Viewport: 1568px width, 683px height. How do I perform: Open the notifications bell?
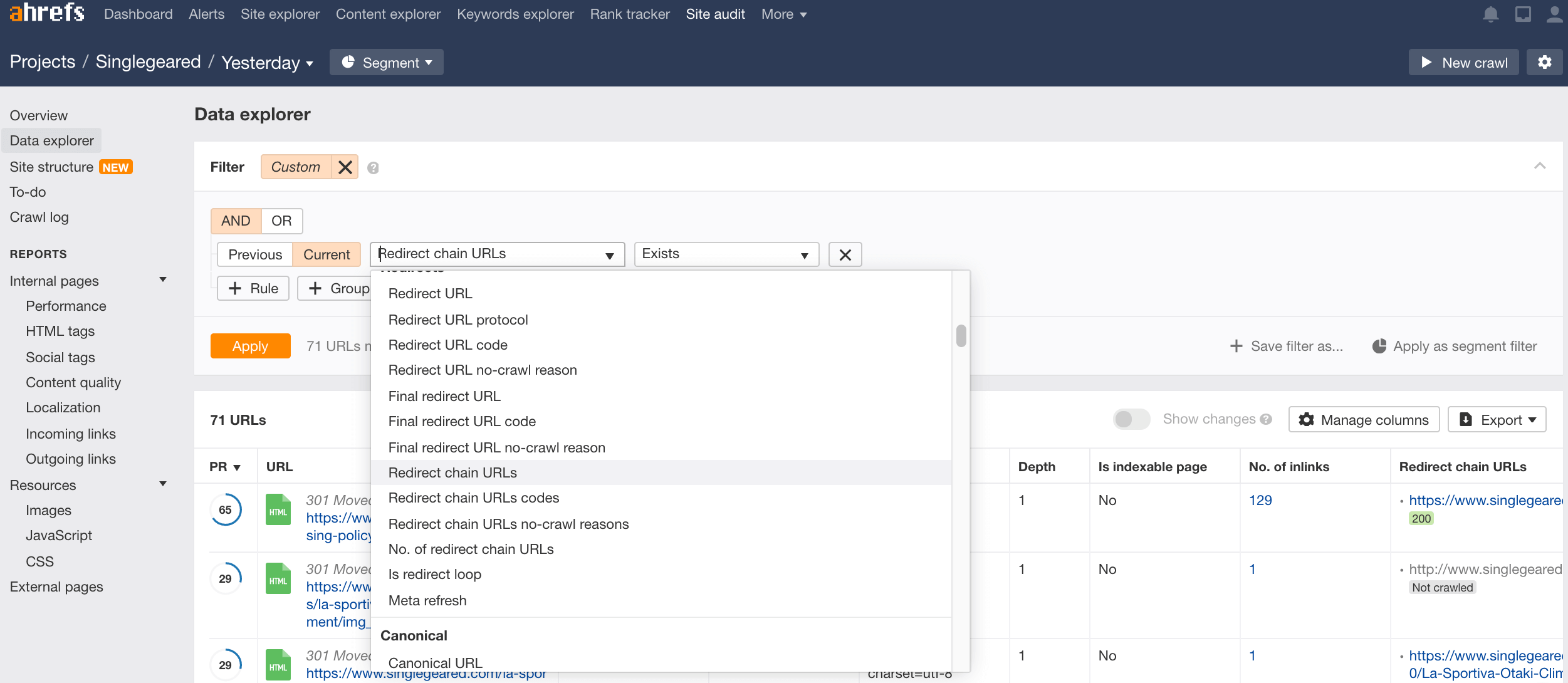pos(1491,14)
